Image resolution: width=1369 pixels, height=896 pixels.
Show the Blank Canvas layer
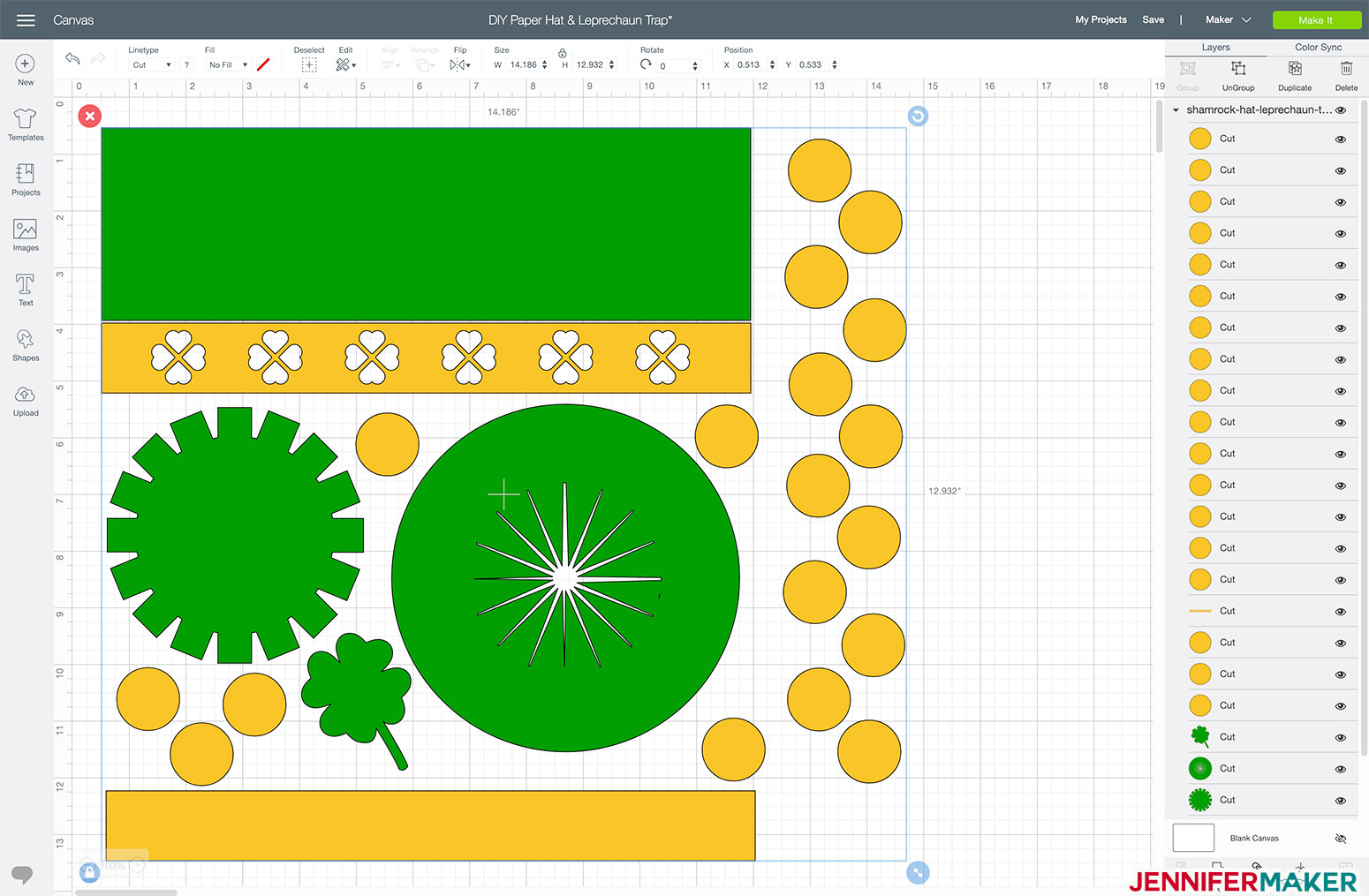click(1341, 839)
